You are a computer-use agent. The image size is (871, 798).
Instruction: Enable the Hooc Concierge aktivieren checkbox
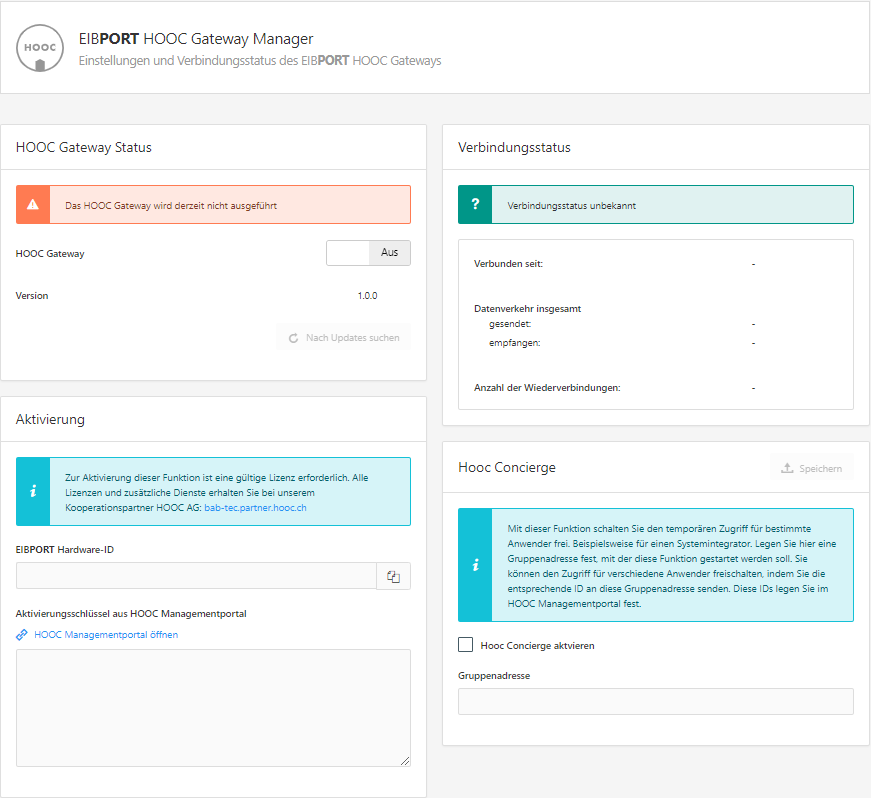pos(465,646)
